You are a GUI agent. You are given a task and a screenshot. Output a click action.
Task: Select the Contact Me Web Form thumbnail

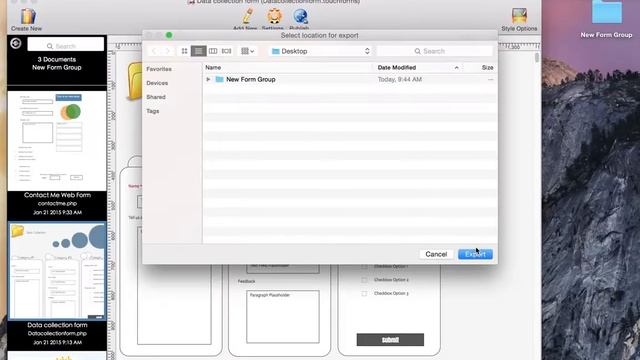pos(57,140)
